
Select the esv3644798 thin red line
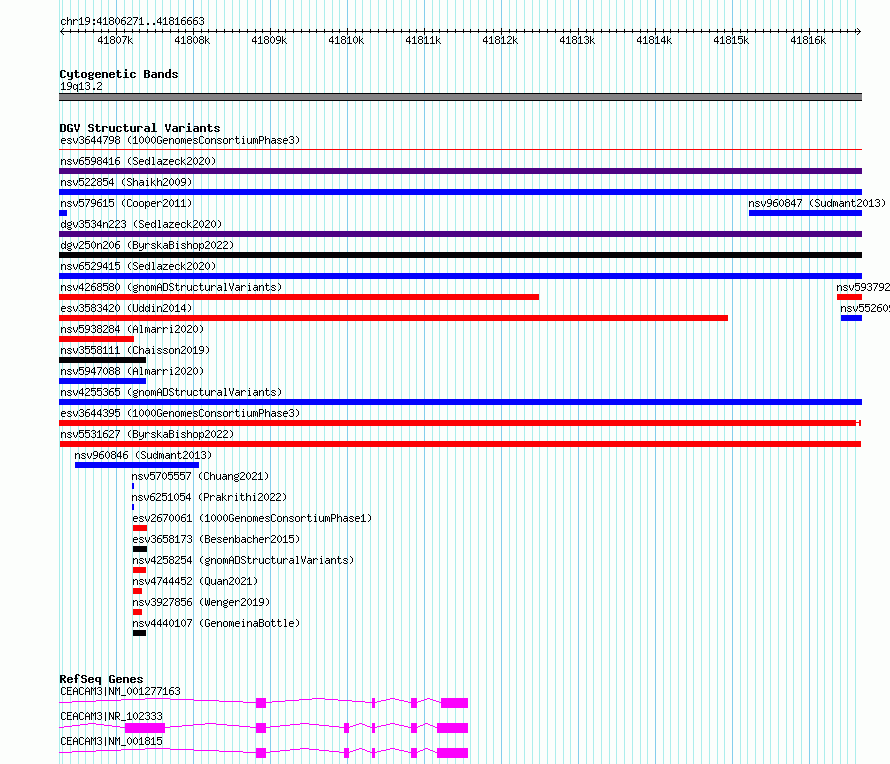point(460,150)
